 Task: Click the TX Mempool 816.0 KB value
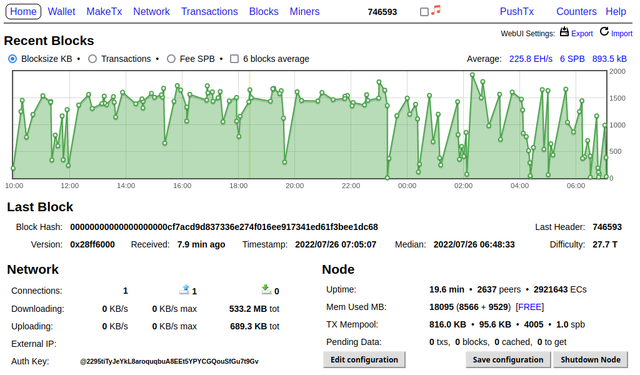click(447, 324)
